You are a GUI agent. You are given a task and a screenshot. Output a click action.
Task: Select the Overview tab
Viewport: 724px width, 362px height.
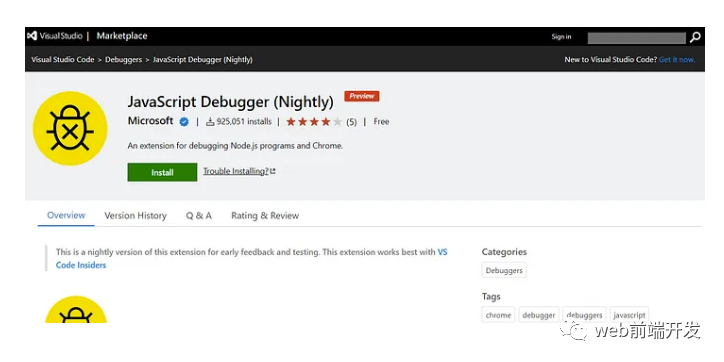pos(66,215)
